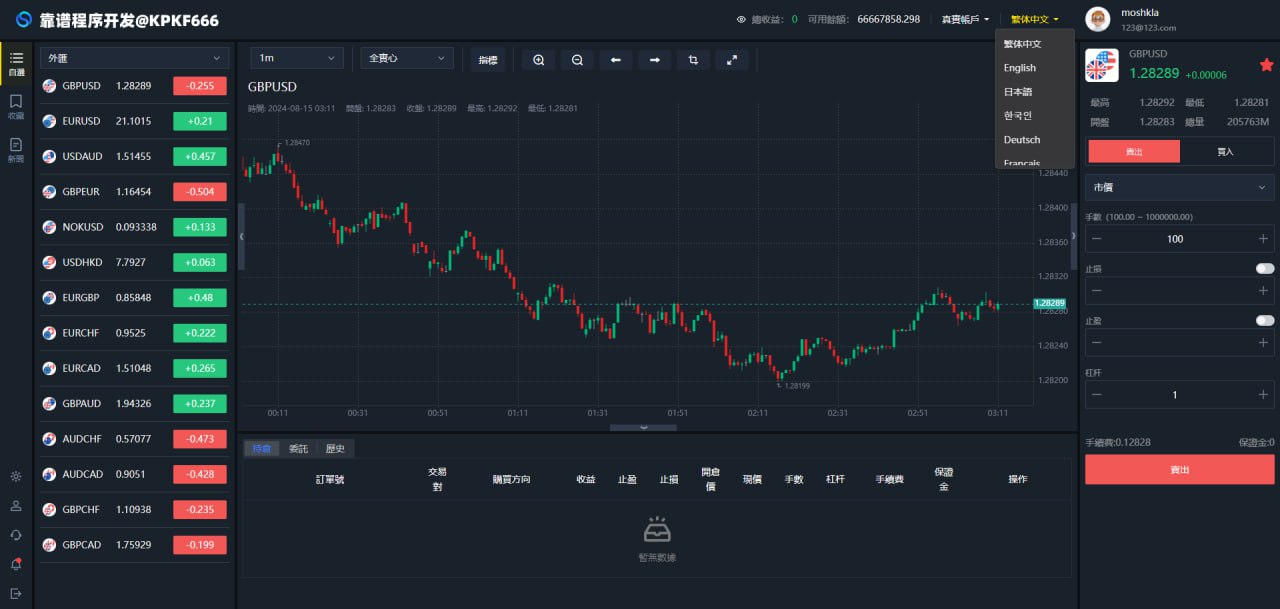Expand the chart to fullscreen
1280x609 pixels.
coord(732,60)
